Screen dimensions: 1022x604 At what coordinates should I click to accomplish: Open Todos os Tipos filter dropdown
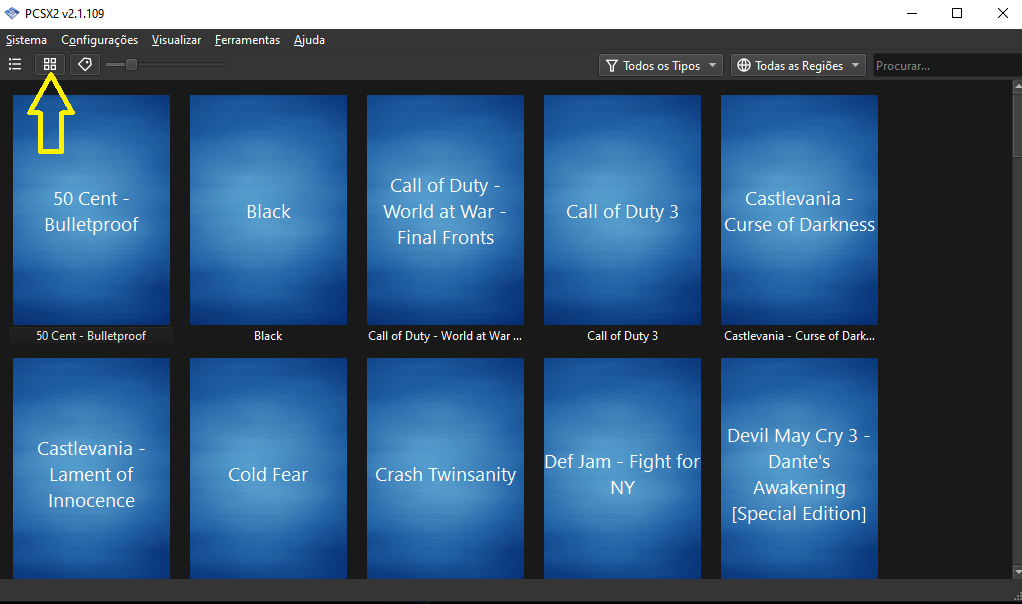pos(661,65)
